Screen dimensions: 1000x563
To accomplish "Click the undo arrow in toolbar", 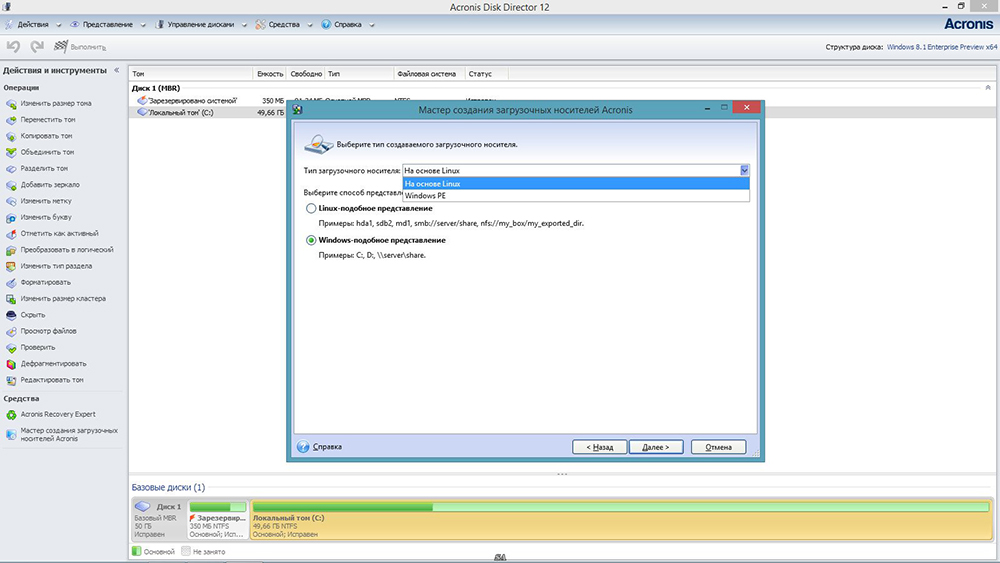I will pyautogui.click(x=13, y=46).
